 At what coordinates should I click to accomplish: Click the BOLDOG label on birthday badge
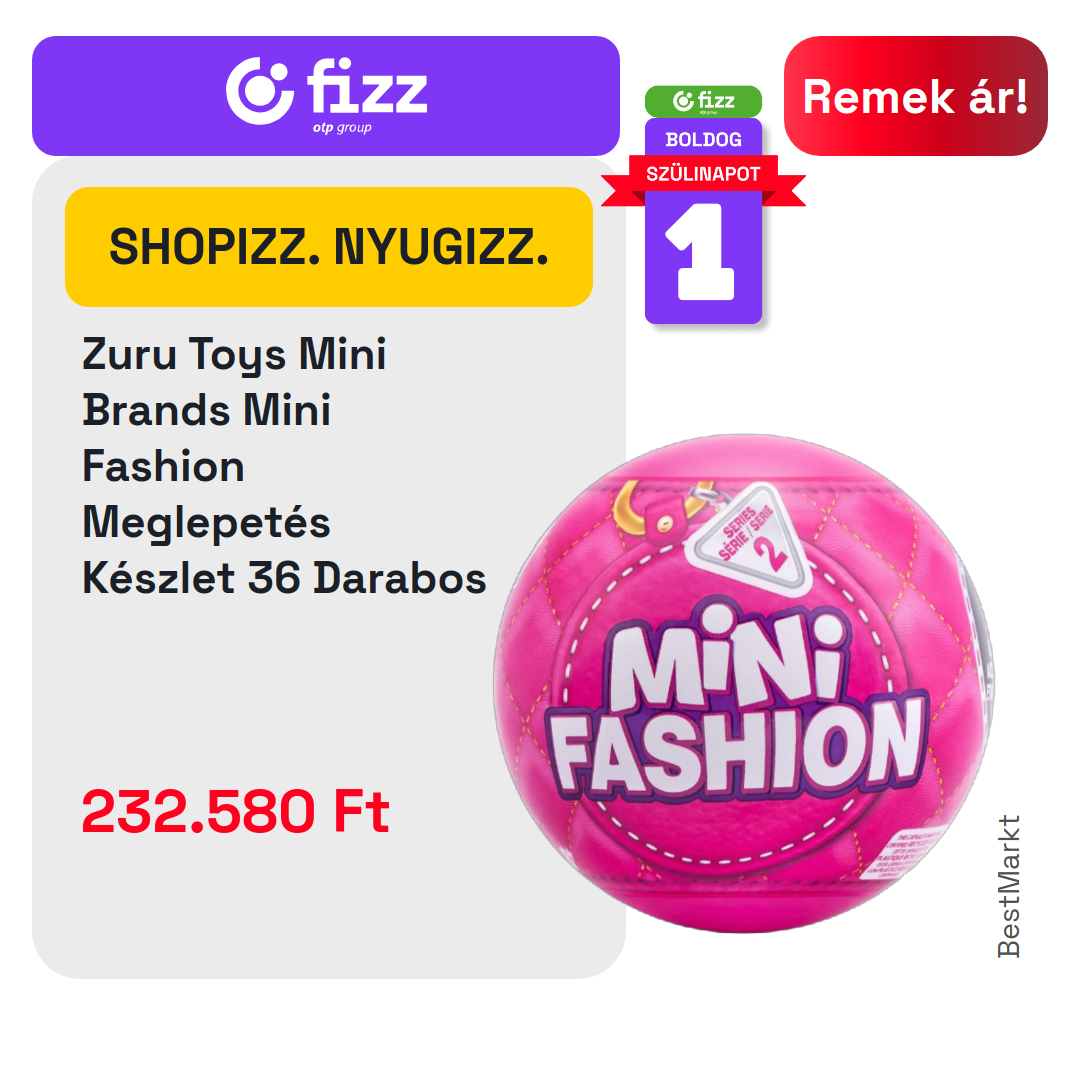point(703,139)
